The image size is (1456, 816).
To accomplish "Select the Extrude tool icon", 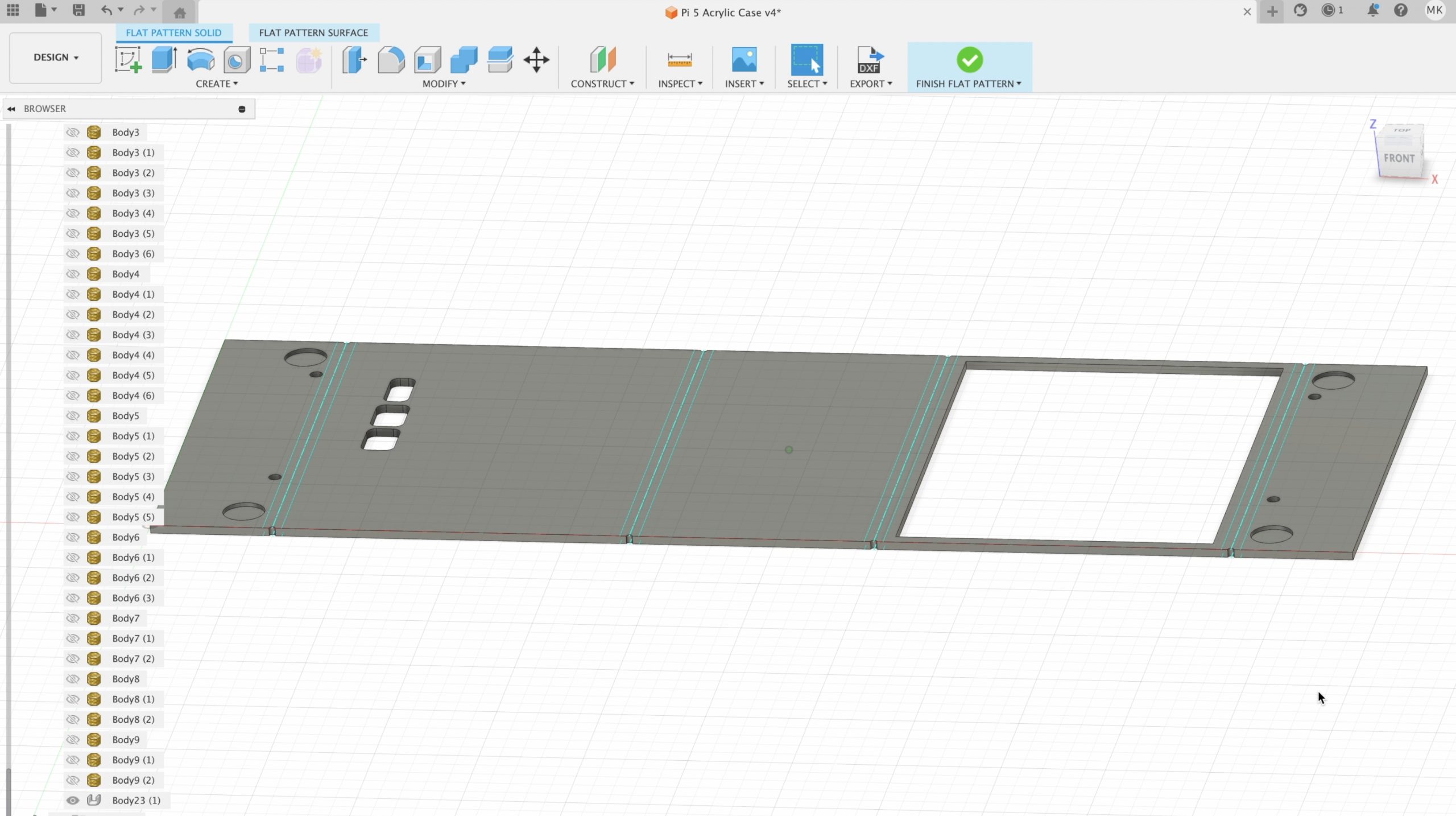I will pyautogui.click(x=164, y=60).
